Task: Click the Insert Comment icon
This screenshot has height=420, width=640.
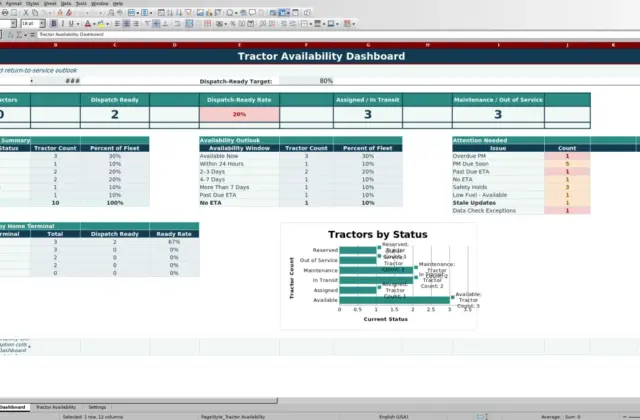Action: 252,13
